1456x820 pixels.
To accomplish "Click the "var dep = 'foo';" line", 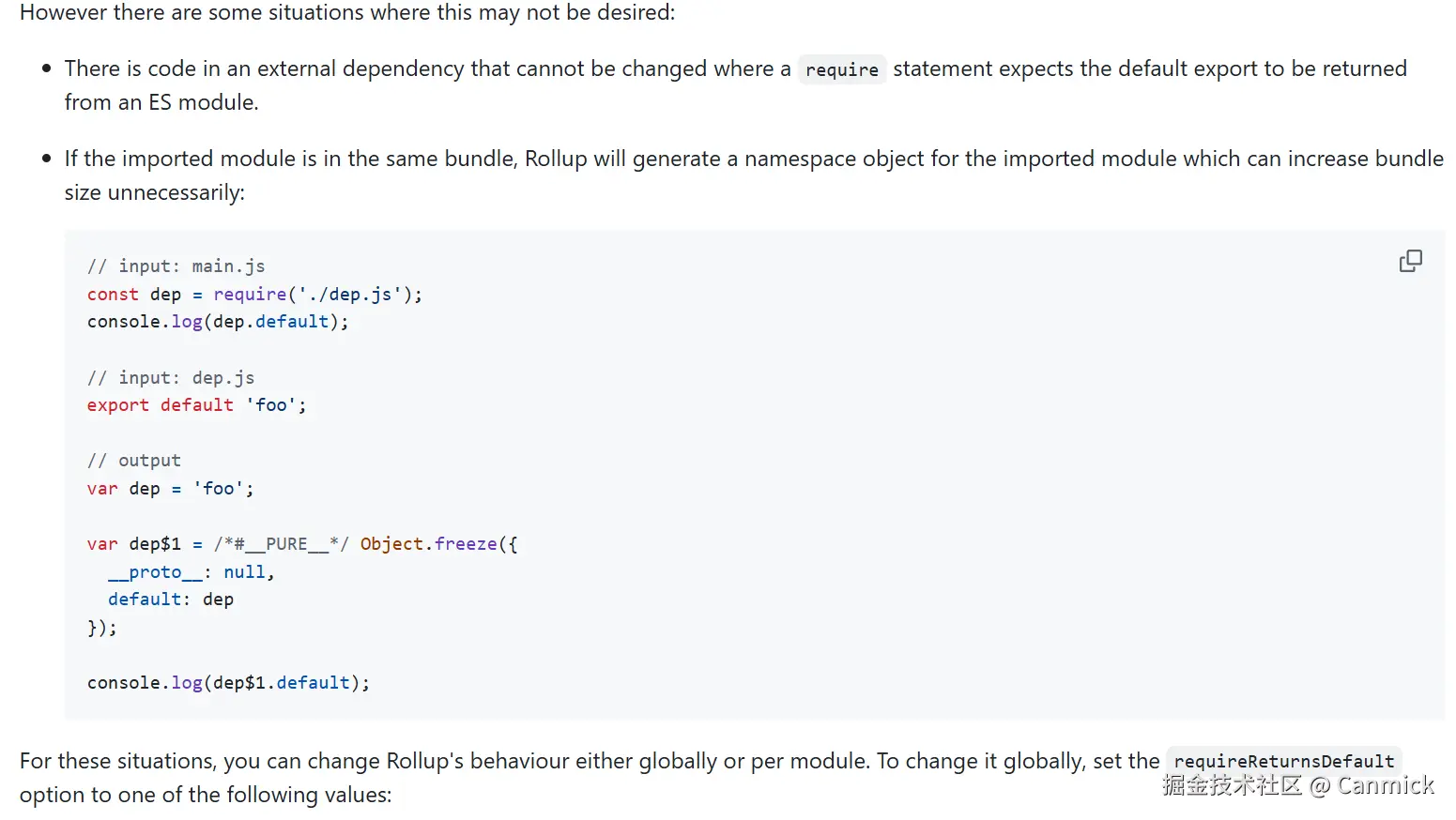I will click(171, 489).
